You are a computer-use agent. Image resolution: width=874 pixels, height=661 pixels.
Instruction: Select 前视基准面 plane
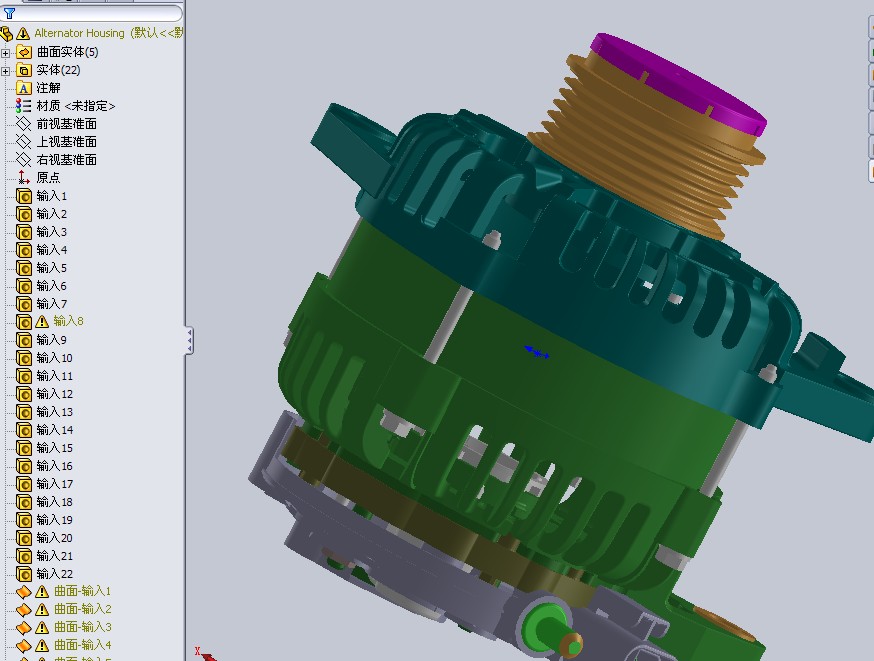click(66, 124)
